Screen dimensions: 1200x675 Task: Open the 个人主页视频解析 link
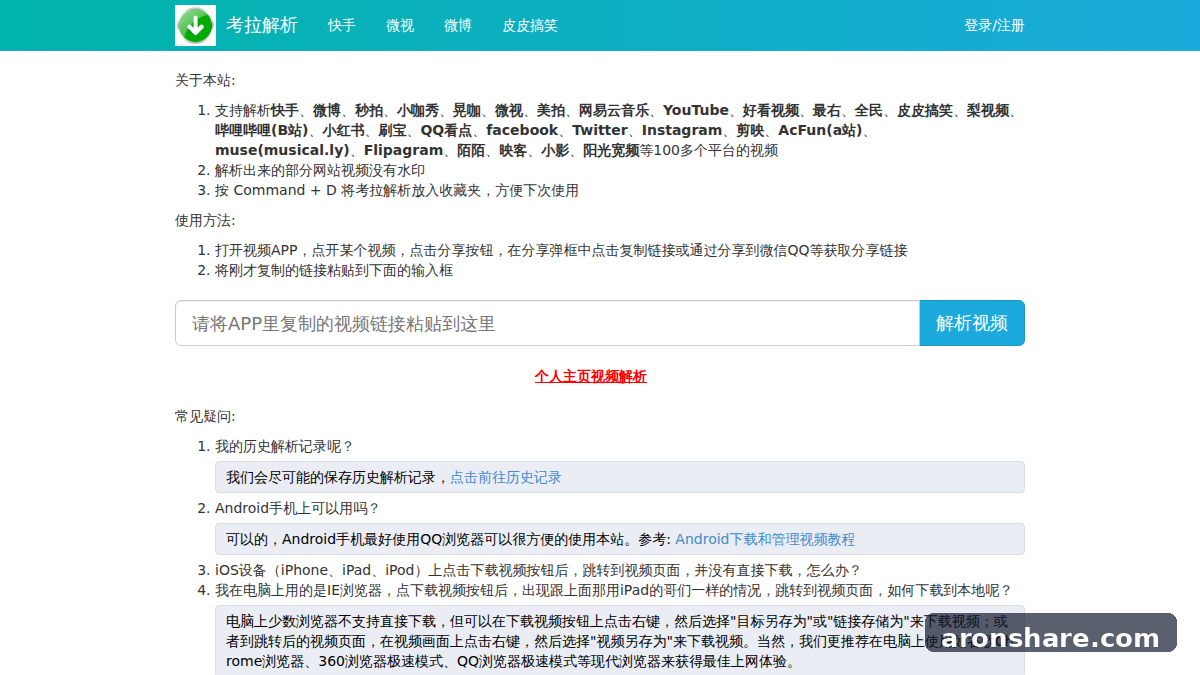(x=591, y=376)
